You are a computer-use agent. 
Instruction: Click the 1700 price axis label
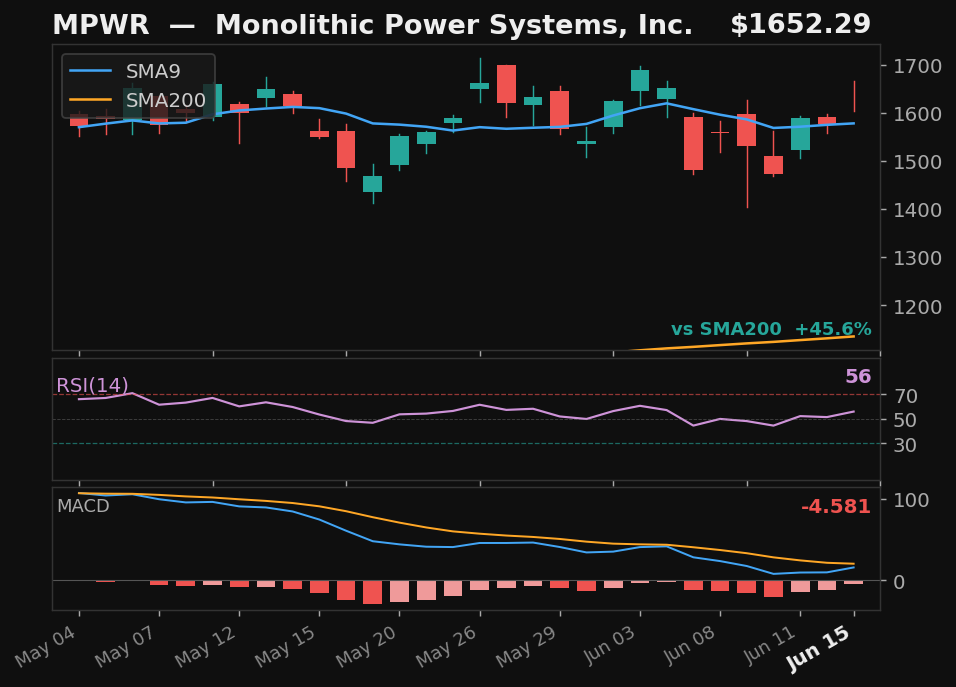tap(918, 66)
